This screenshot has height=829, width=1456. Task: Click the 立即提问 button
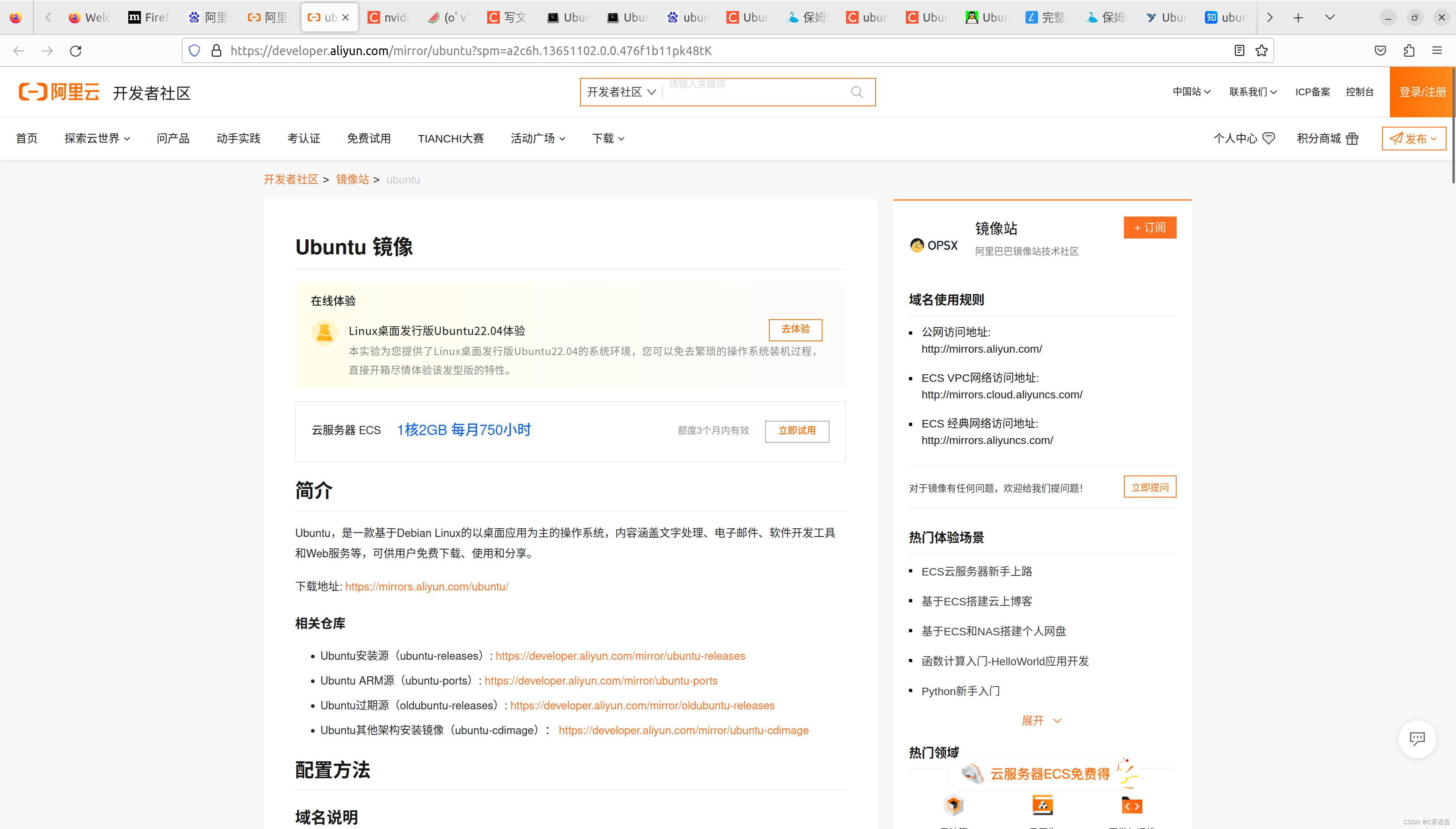click(x=1150, y=487)
